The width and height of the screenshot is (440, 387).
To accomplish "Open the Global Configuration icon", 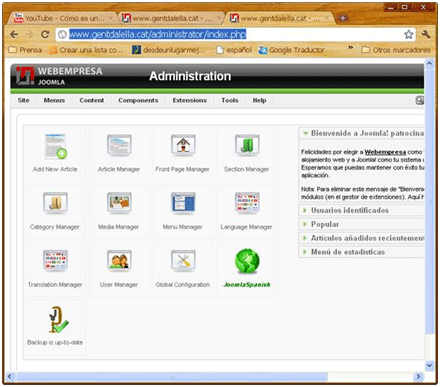I will (183, 261).
